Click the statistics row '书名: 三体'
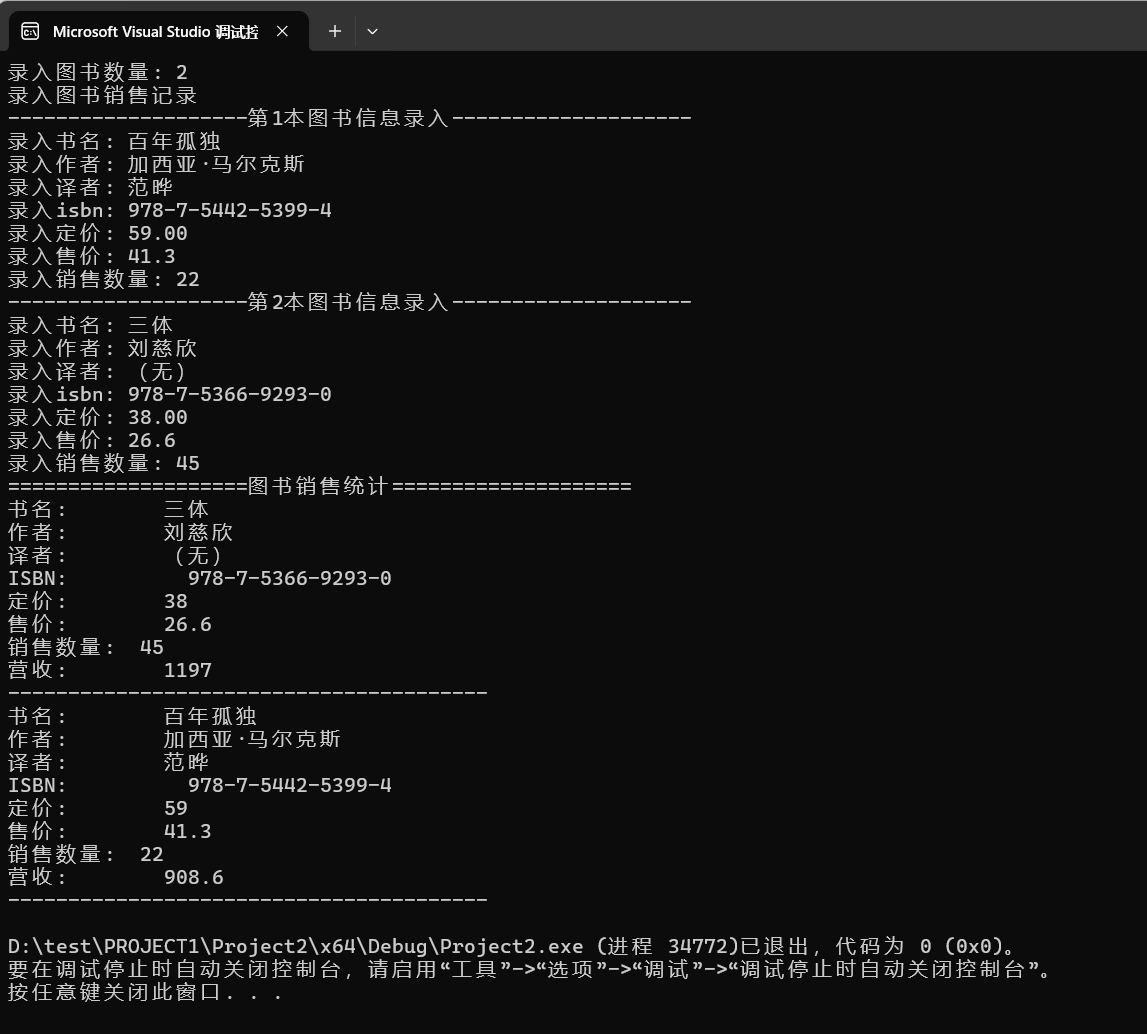 (108, 510)
